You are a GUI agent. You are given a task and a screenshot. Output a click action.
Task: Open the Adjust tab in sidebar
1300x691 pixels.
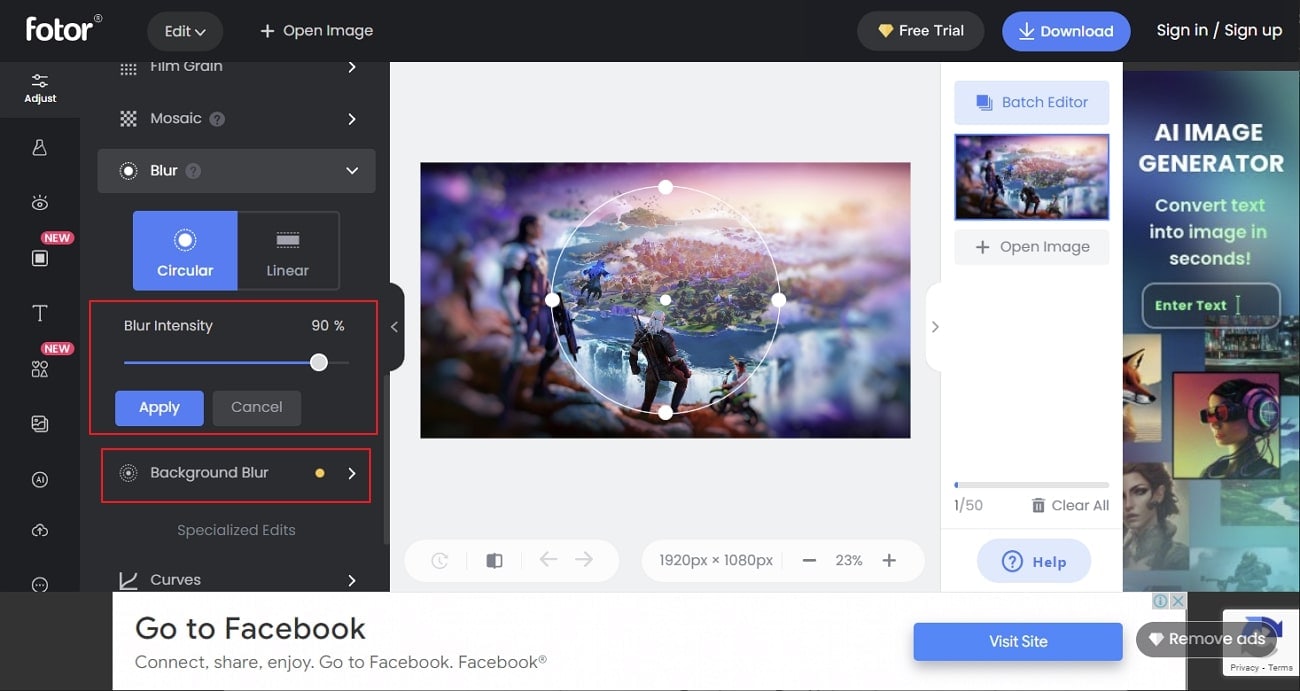coord(40,88)
